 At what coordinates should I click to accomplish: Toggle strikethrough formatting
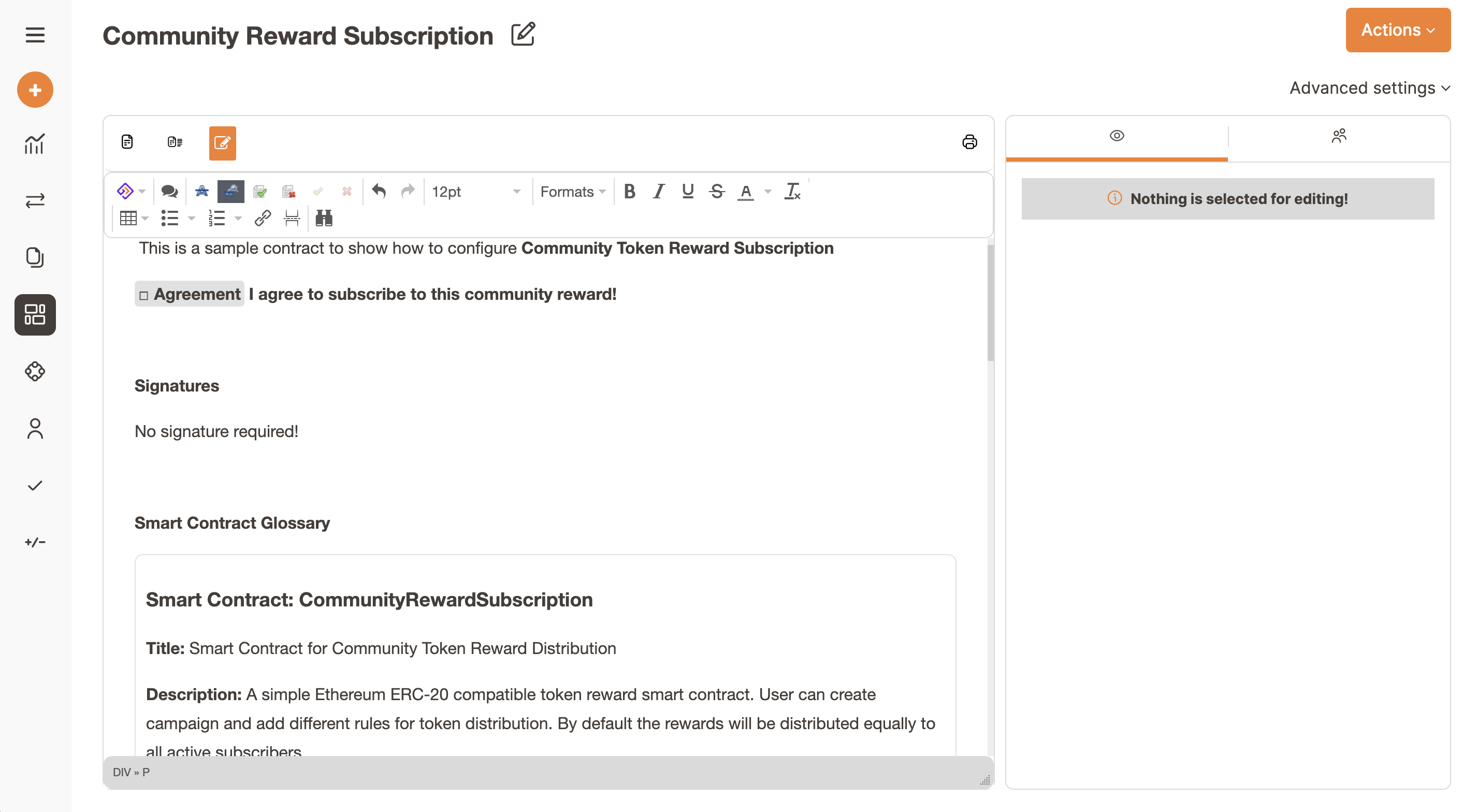(717, 191)
